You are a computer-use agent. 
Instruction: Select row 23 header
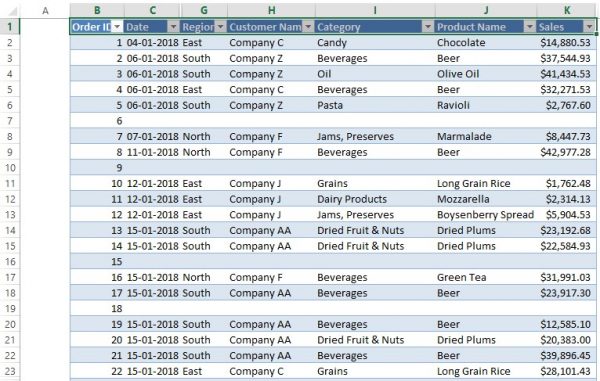click(x=10, y=371)
